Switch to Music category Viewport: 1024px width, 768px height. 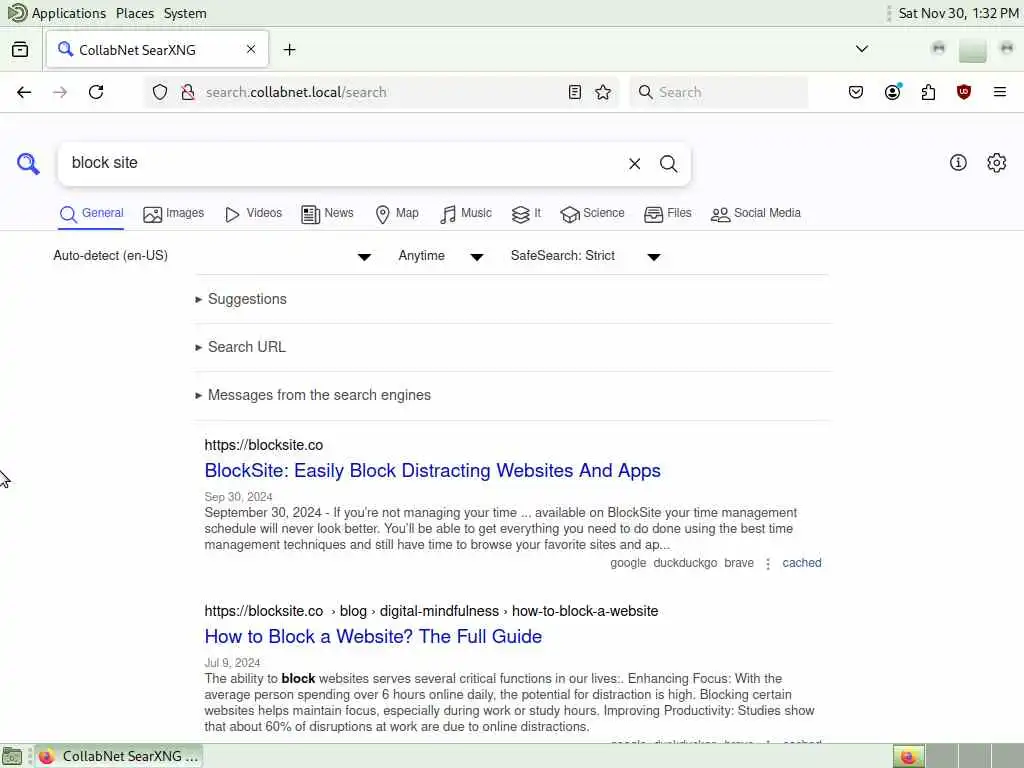pos(466,214)
